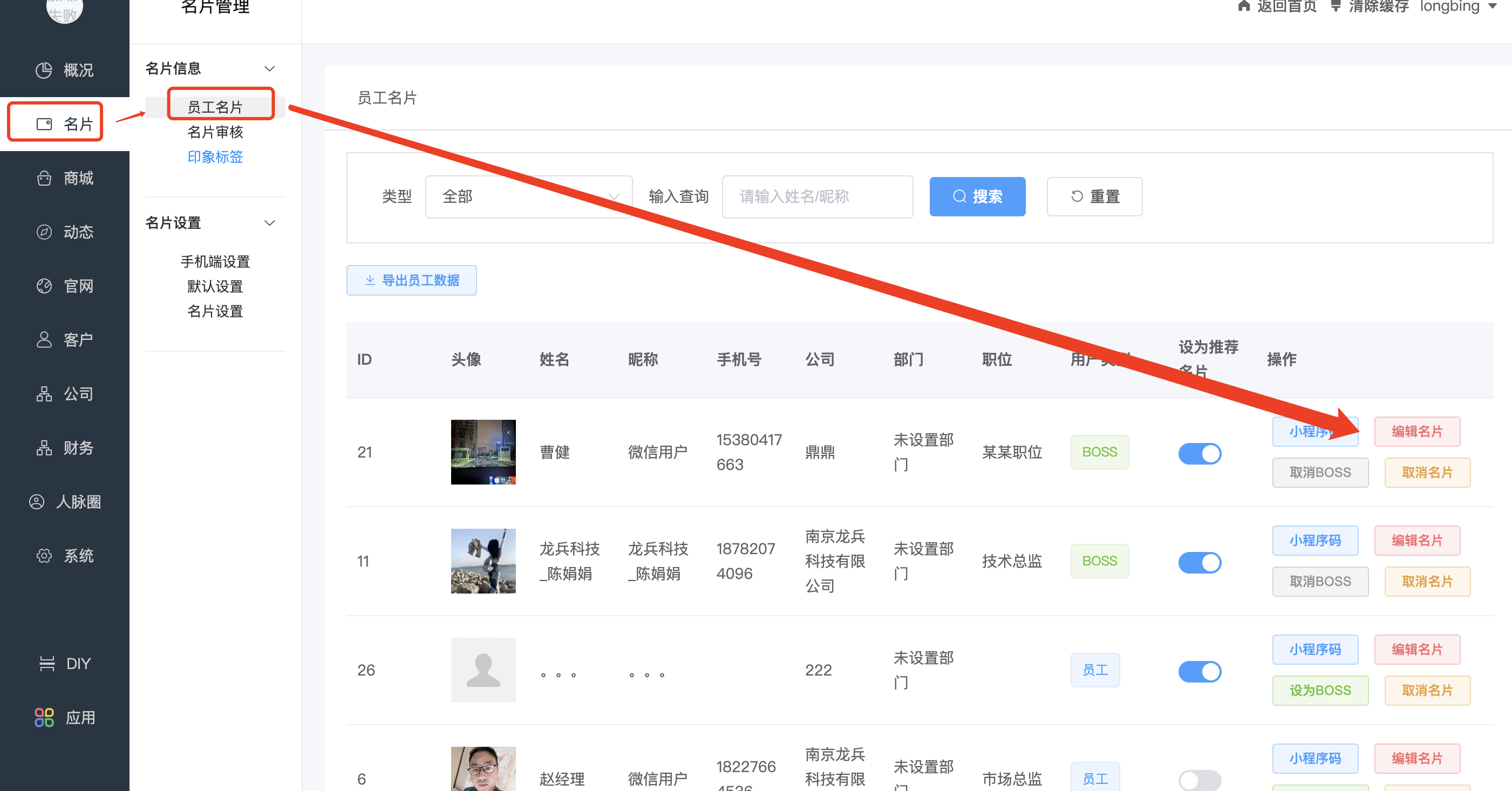Open the longbing user dropdown
This screenshot has height=791, width=1512.
point(1458,6)
